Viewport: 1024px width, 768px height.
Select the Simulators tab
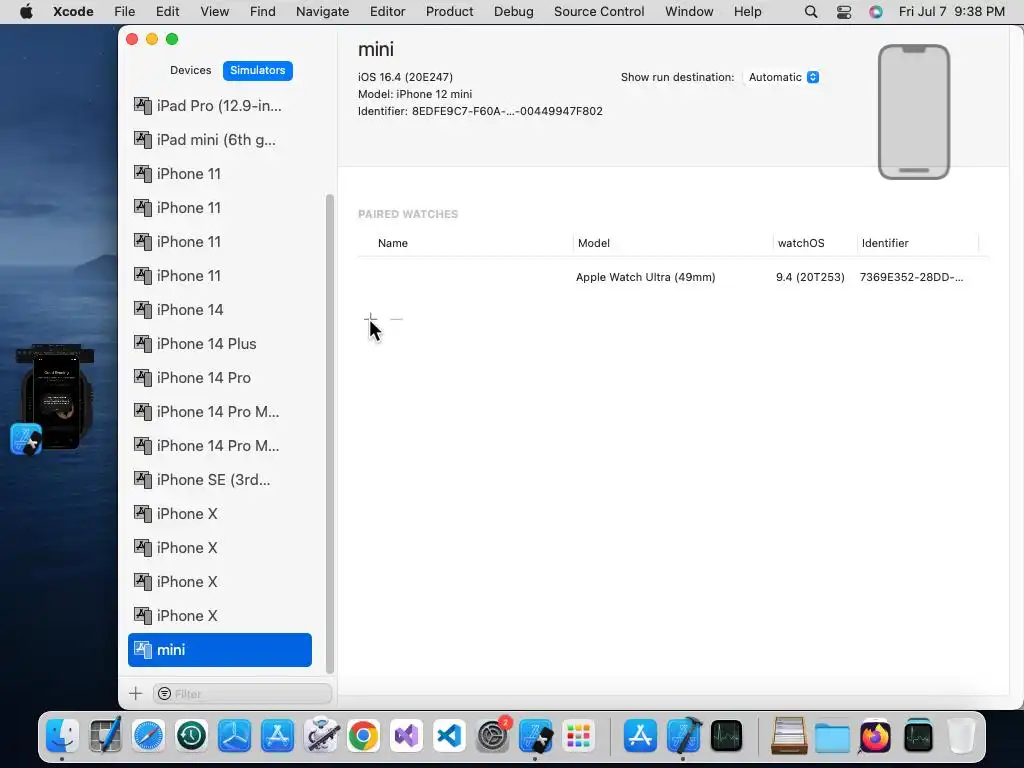tap(257, 71)
